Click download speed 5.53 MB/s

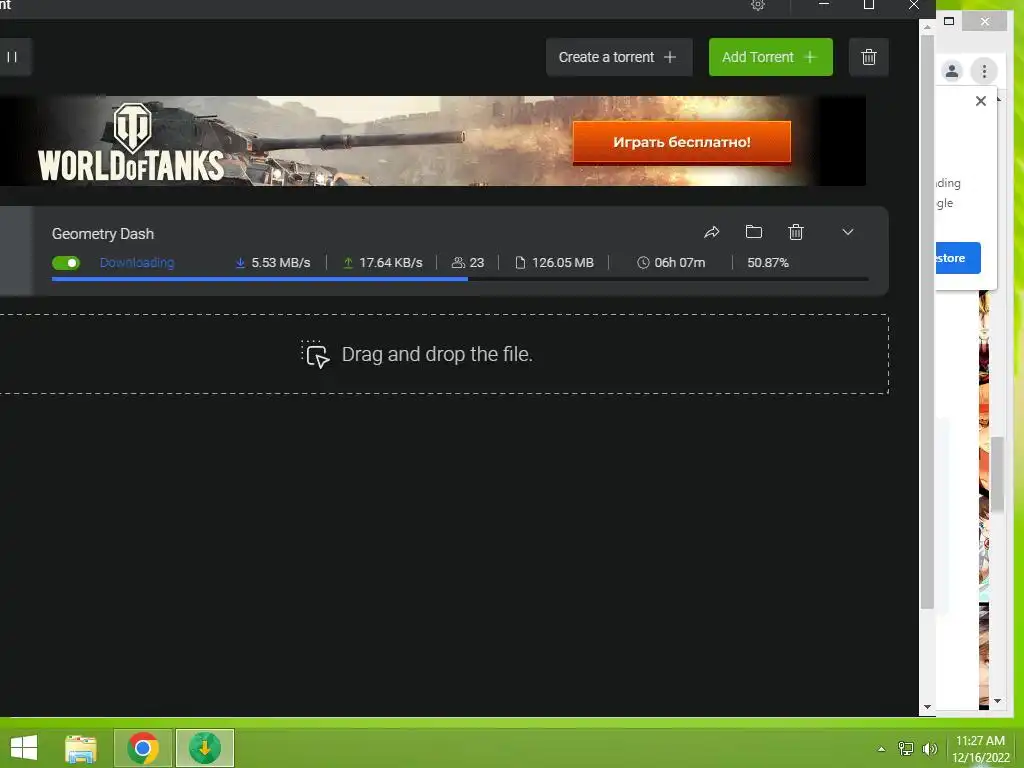click(273, 263)
